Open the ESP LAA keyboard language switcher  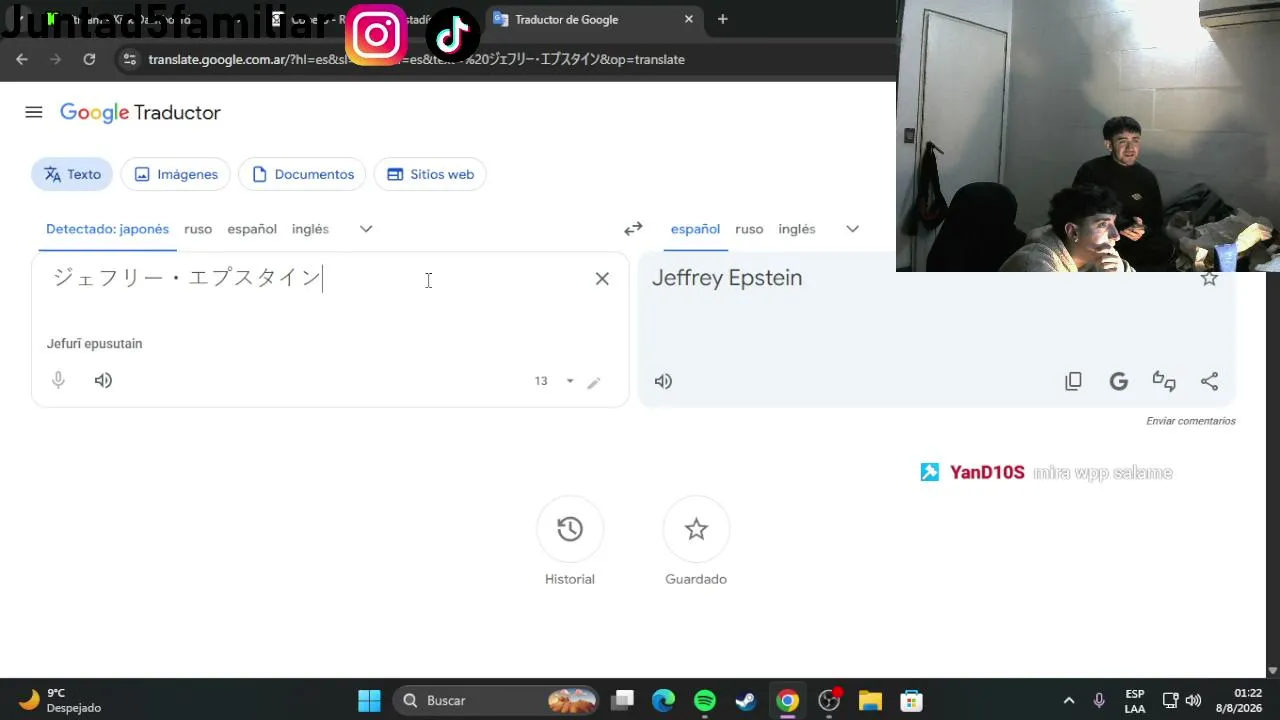(1135, 701)
